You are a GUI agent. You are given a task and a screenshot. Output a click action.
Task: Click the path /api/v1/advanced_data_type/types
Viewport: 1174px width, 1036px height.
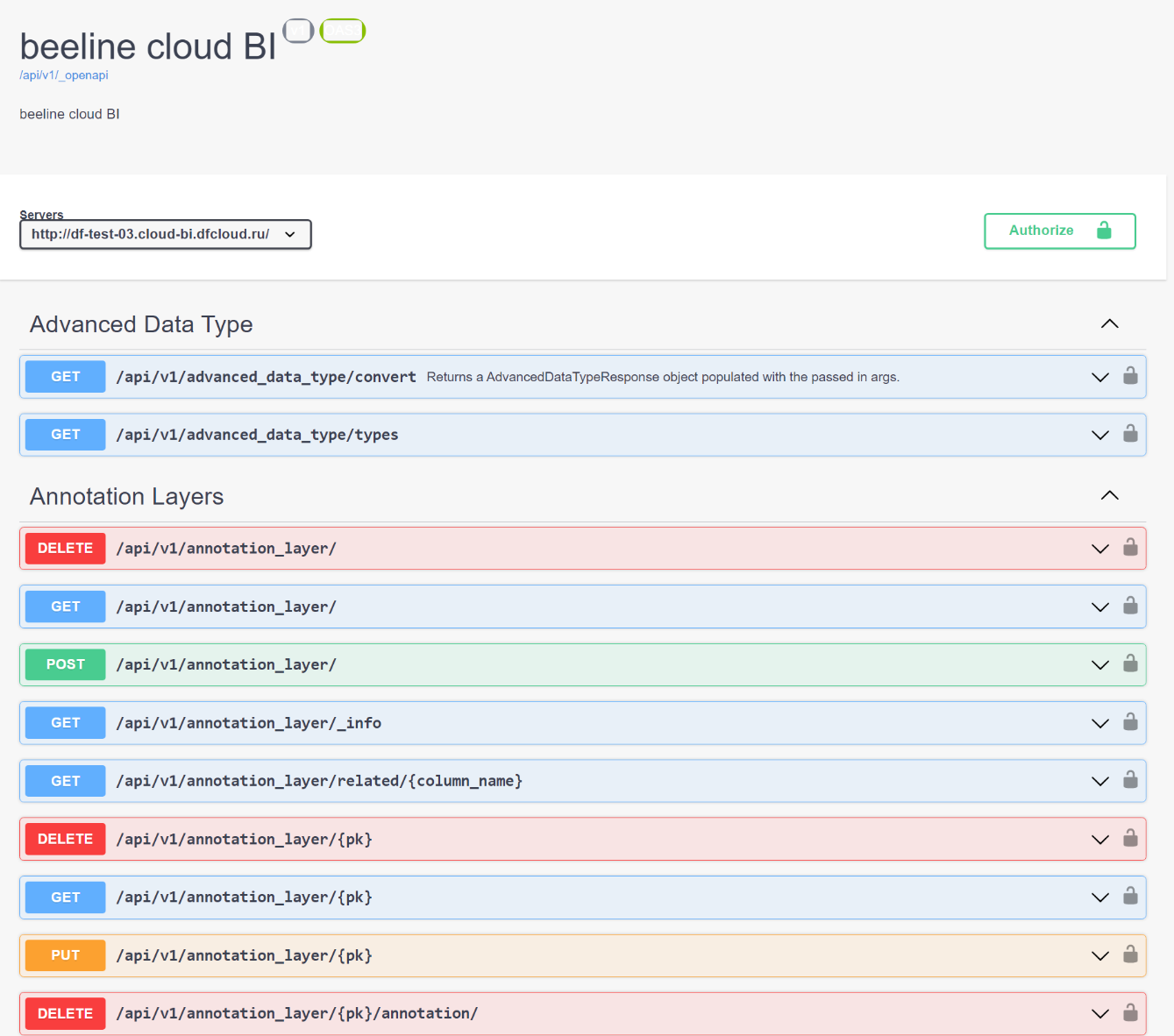pos(258,435)
